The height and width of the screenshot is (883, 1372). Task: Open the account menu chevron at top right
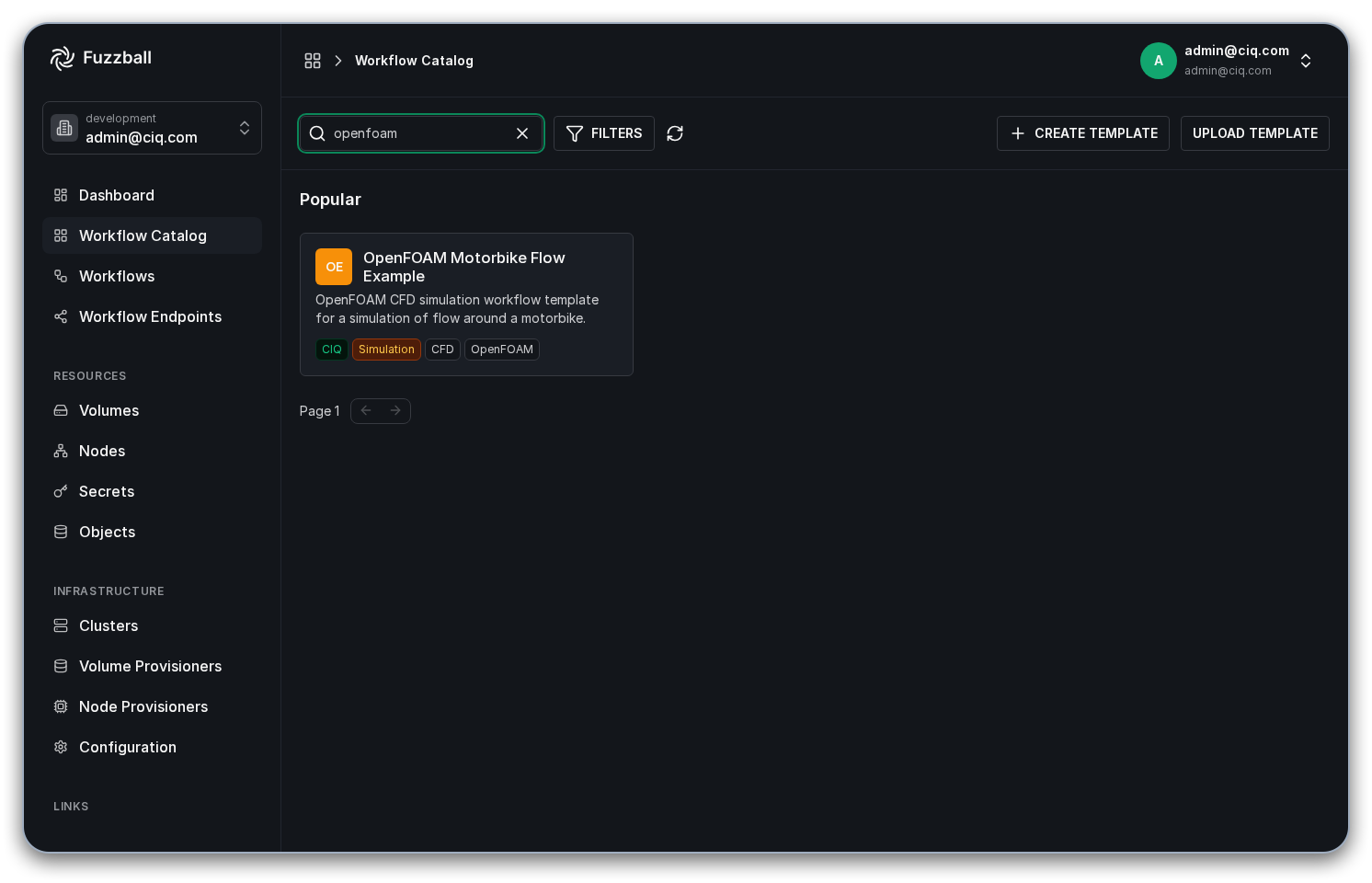click(1306, 61)
